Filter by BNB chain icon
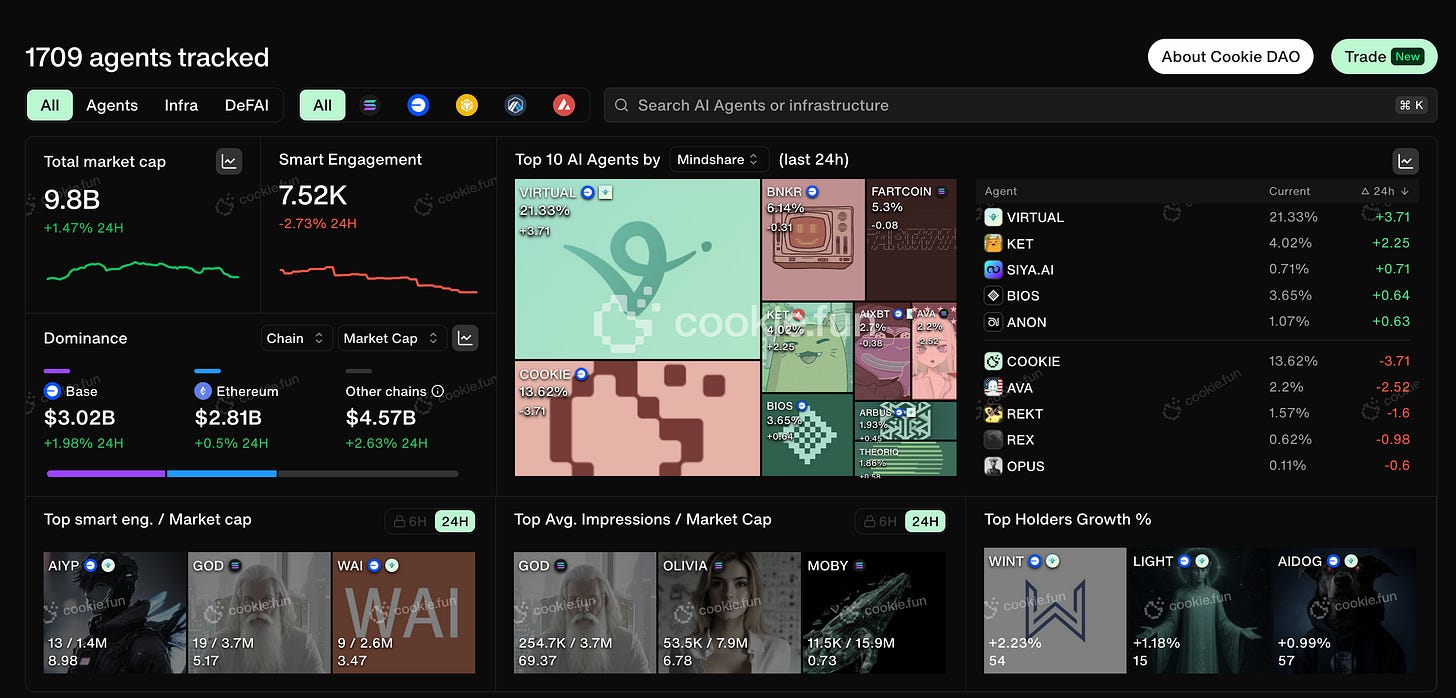The width and height of the screenshot is (1456, 698). [x=467, y=105]
